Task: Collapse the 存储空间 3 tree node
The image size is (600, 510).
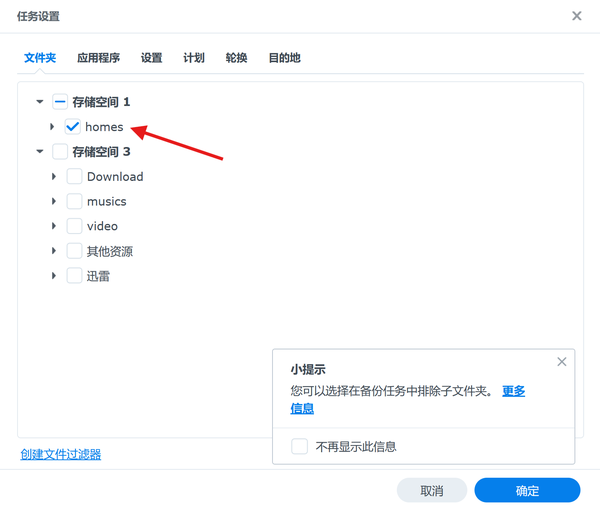Action: [40, 152]
